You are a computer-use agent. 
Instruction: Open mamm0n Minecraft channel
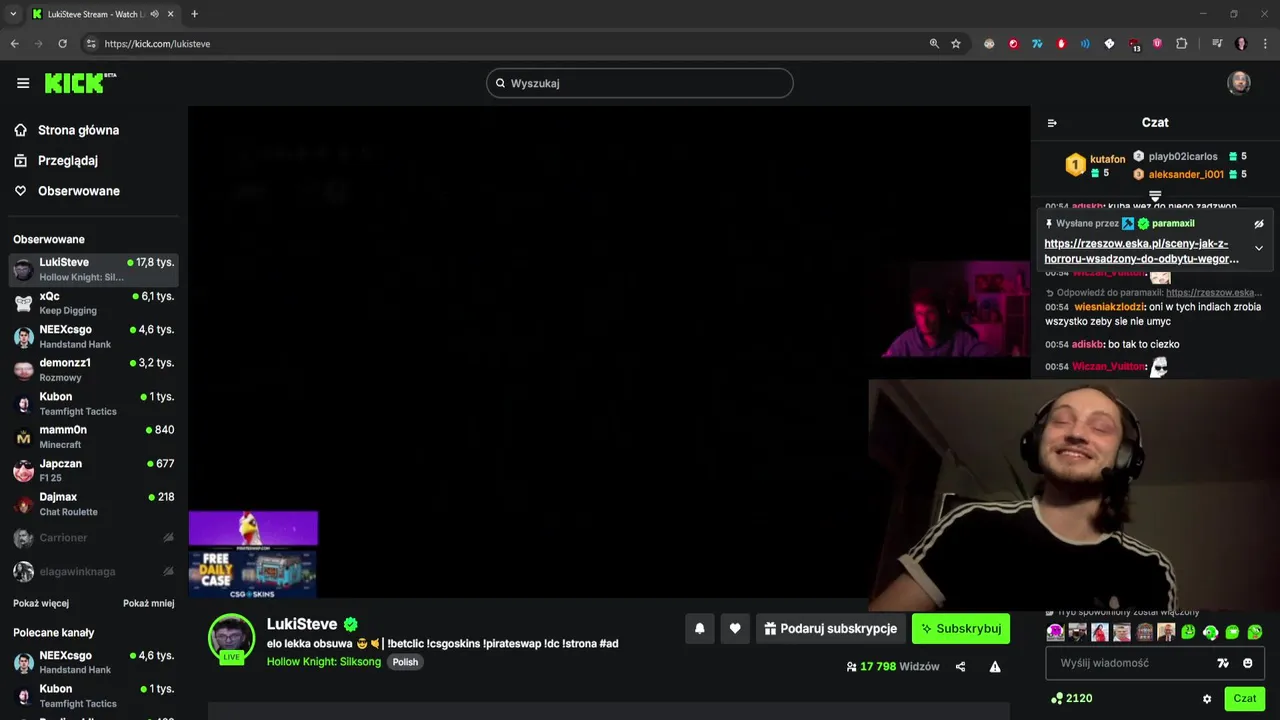coord(94,437)
